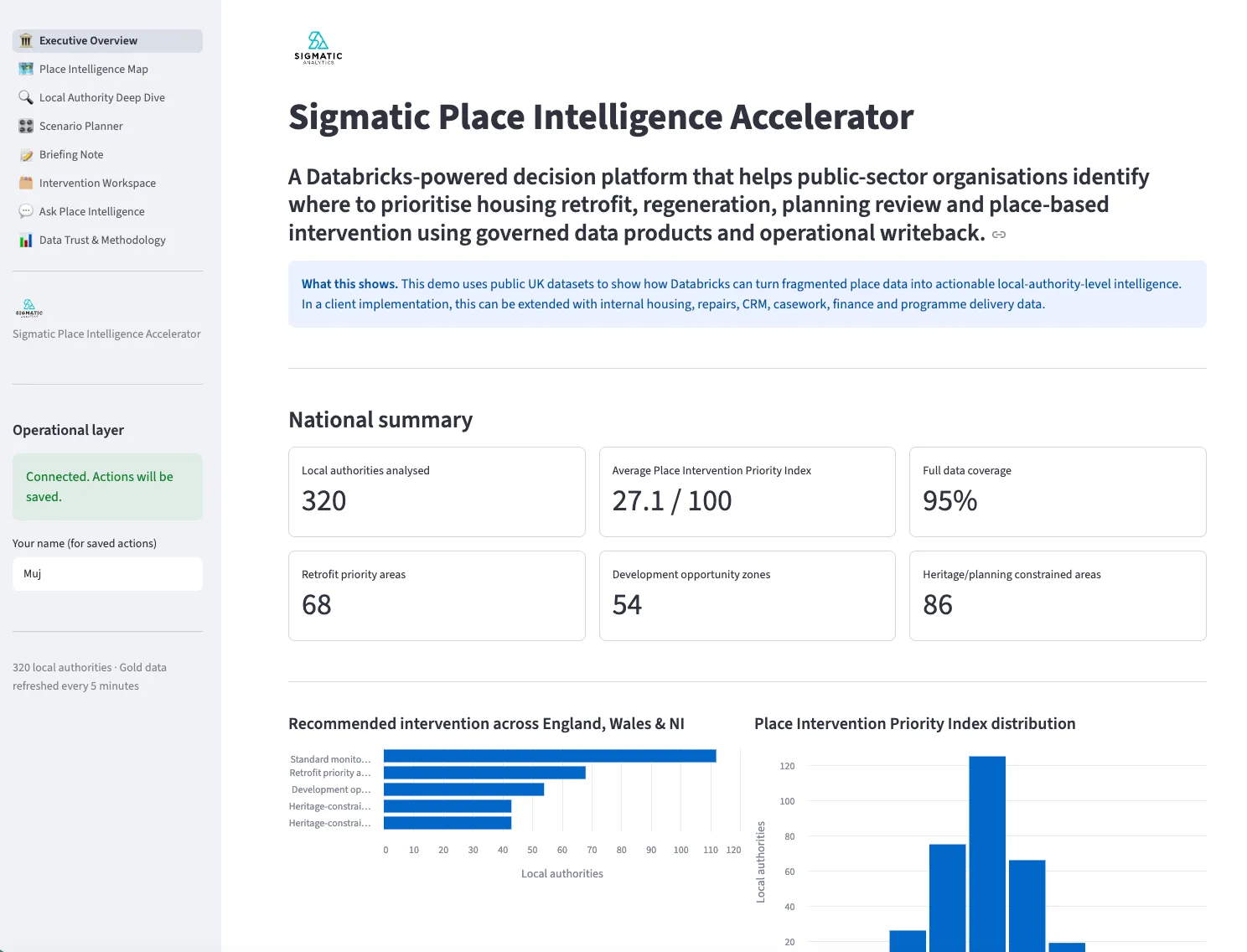The width and height of the screenshot is (1247, 952).
Task: Click the Local Authority Deep Dive magnifier icon
Action: coord(26,98)
